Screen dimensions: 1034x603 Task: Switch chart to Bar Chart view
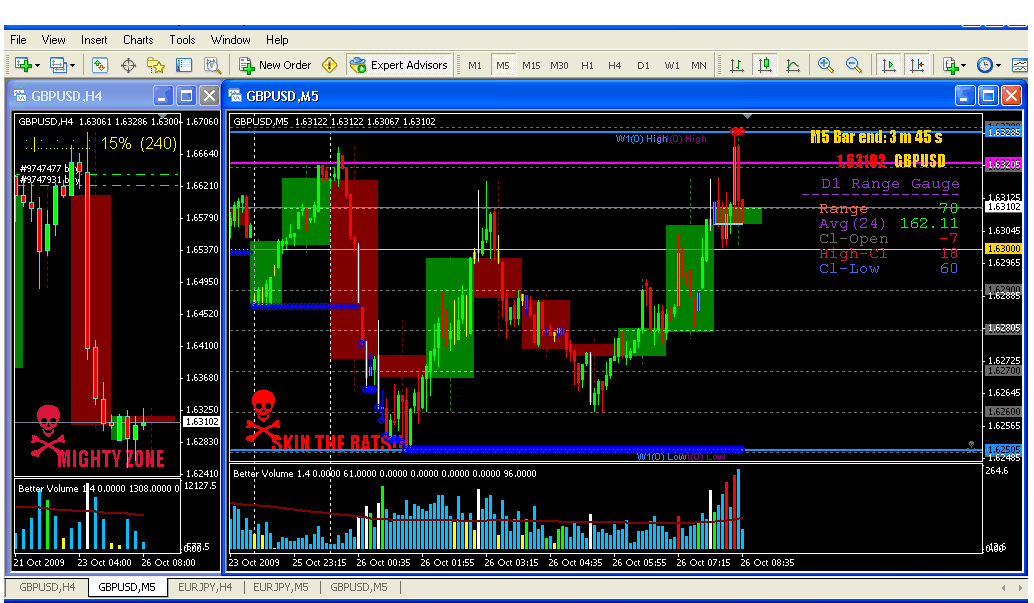(x=737, y=65)
